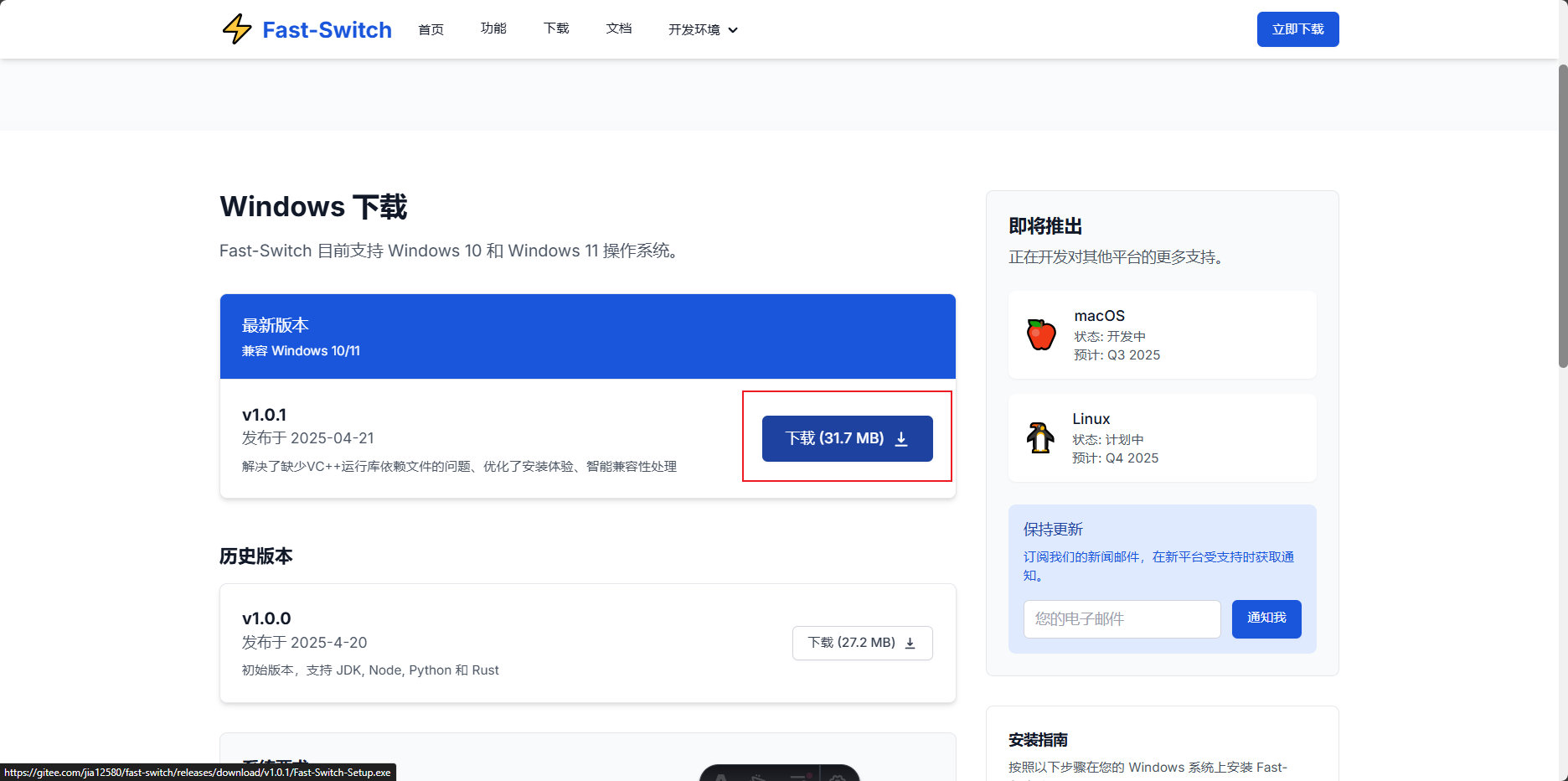
Task: Click the Fast-Switch brand name text
Action: (x=327, y=29)
